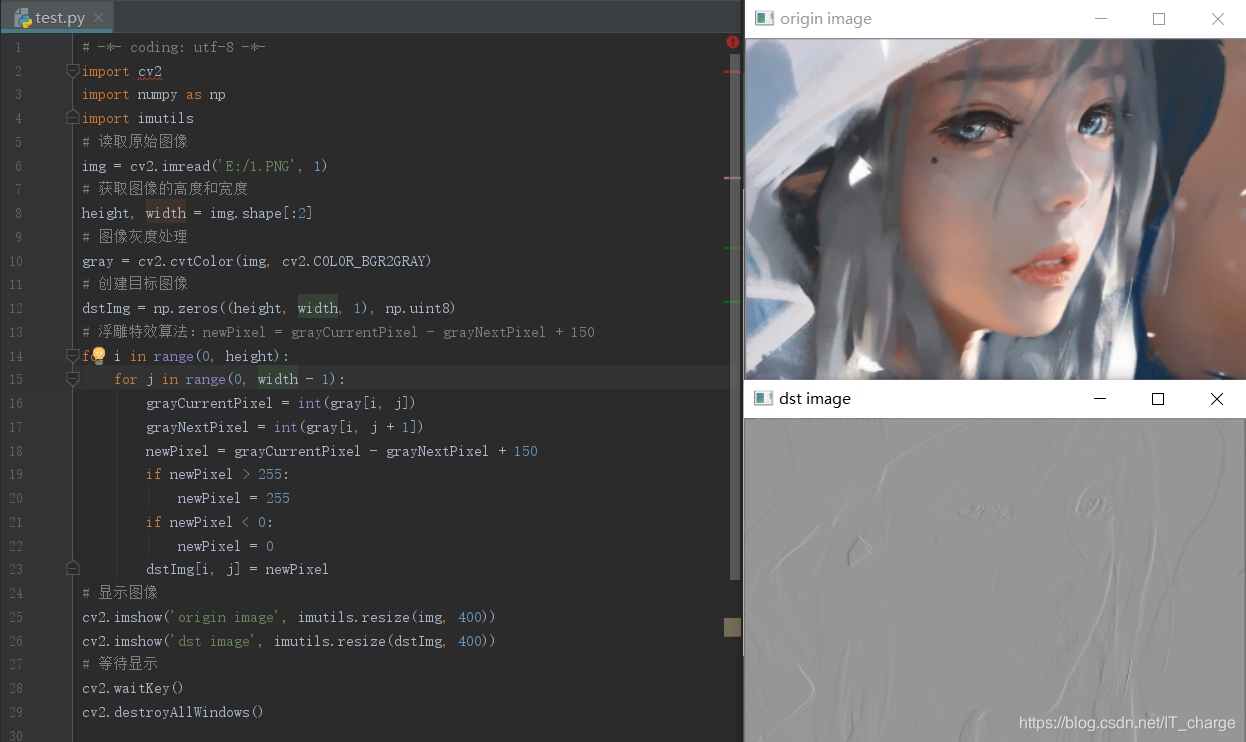
Task: Click 'gray = cv2.cvtColor' on line 10
Action: coord(158,261)
